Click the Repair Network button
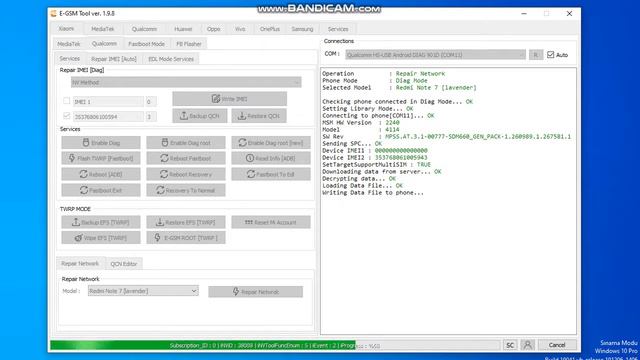Viewport: 640px width, 360px height. pyautogui.click(x=256, y=292)
